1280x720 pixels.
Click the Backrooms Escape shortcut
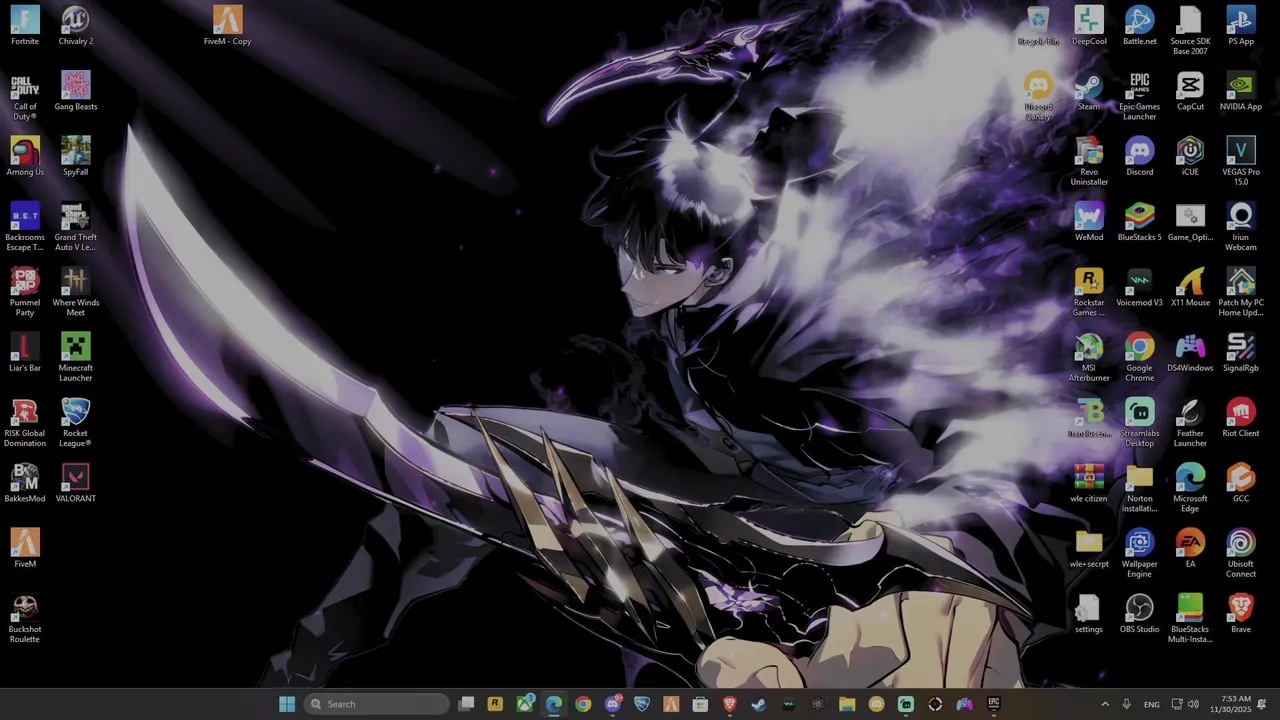click(x=25, y=226)
